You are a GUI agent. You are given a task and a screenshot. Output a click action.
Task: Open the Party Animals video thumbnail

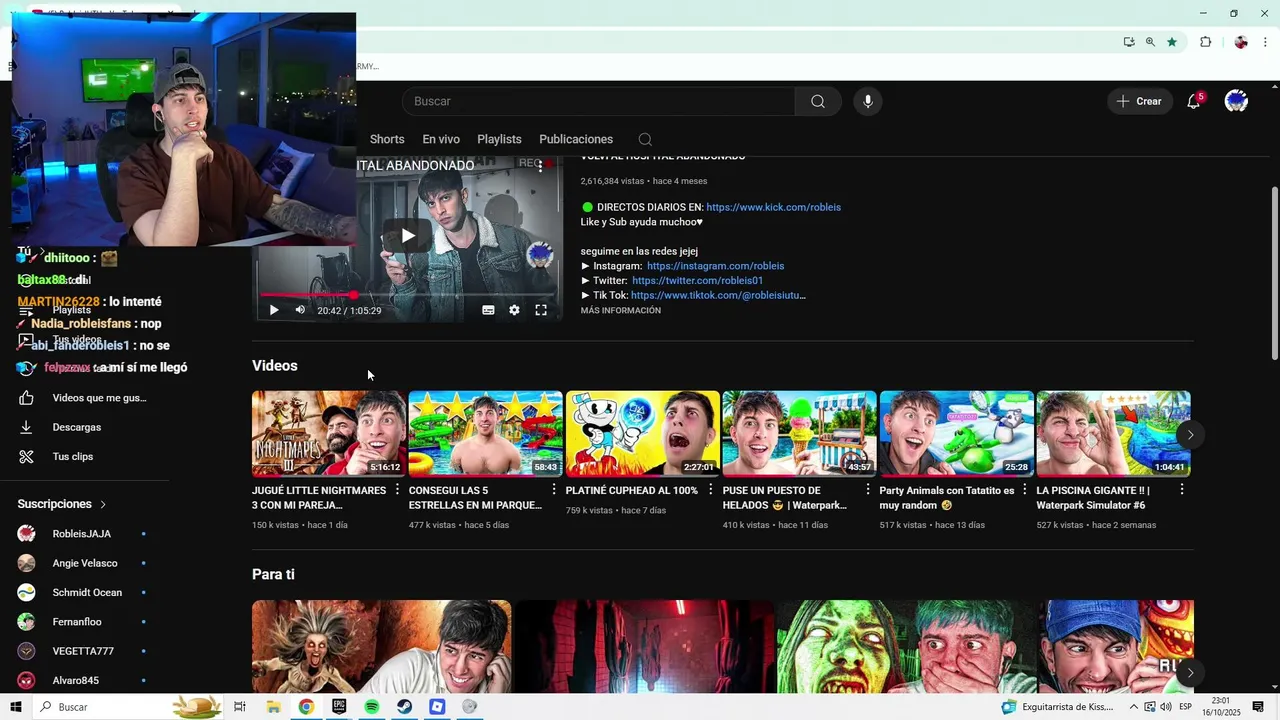pyautogui.click(x=957, y=433)
